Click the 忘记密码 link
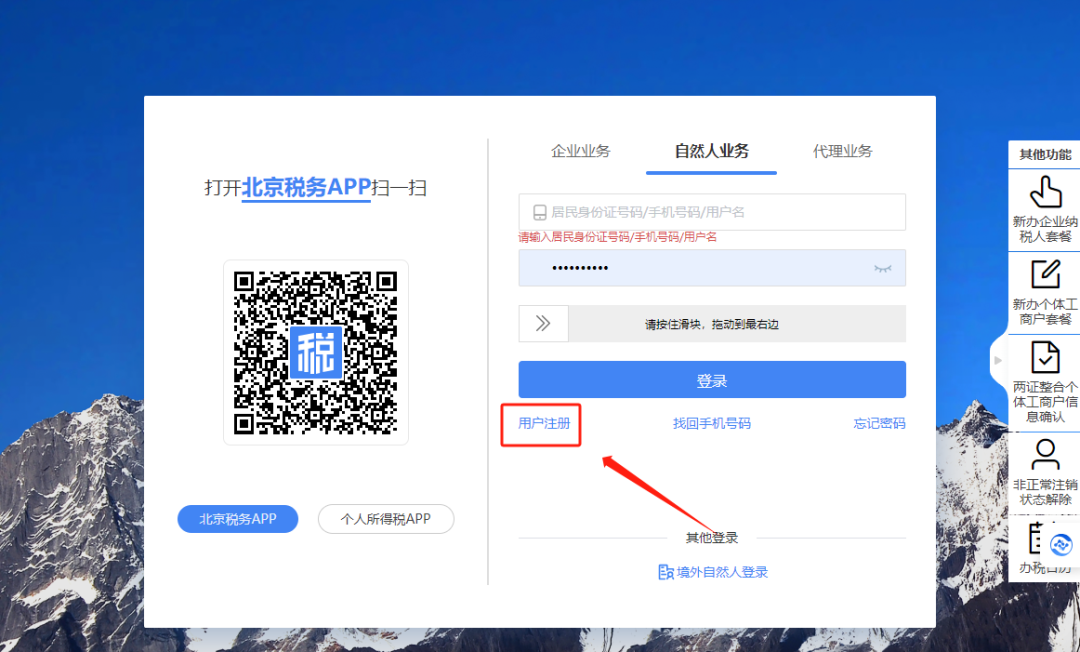1080x652 pixels. (880, 423)
